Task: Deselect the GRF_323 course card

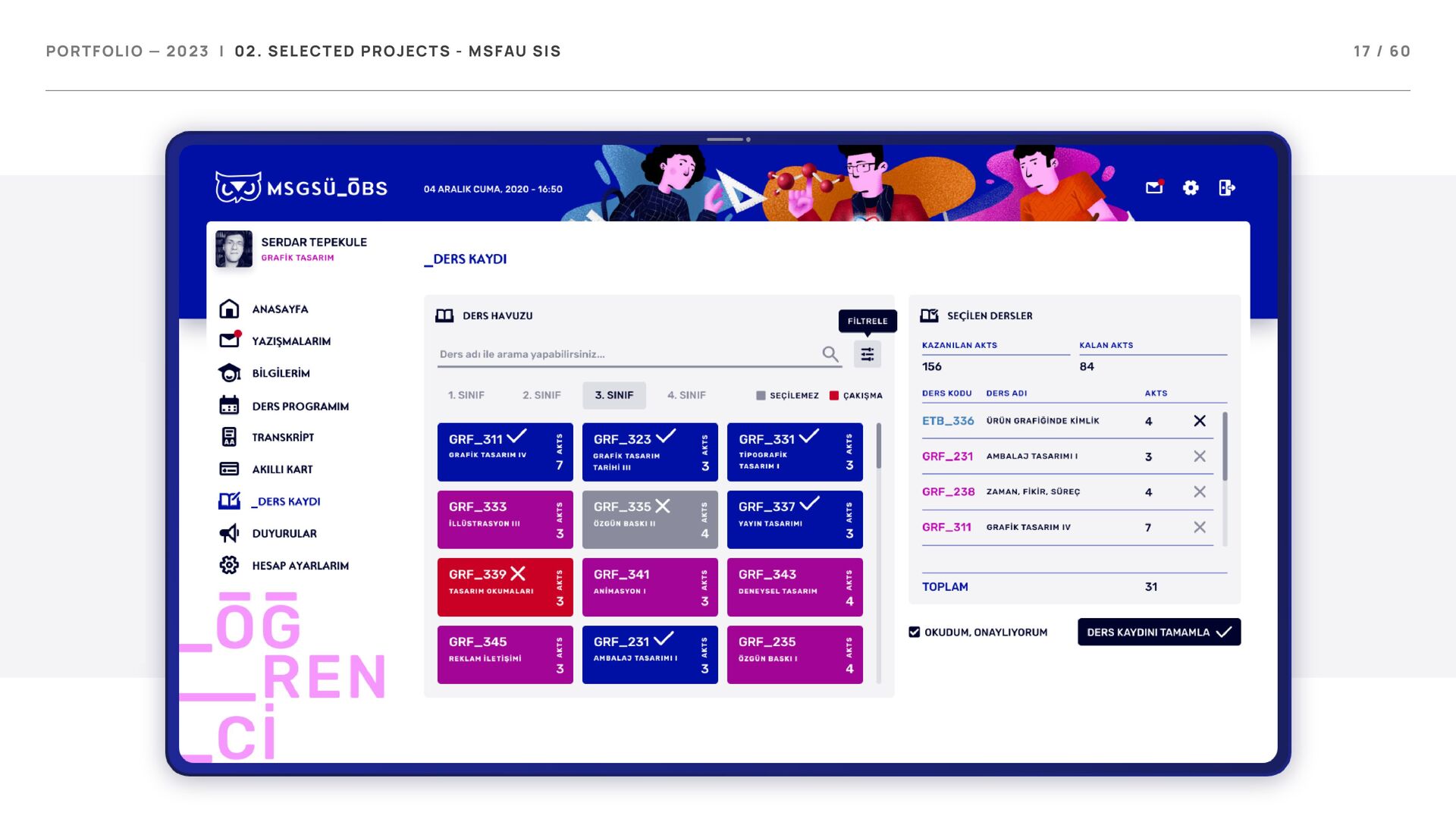Action: [649, 452]
